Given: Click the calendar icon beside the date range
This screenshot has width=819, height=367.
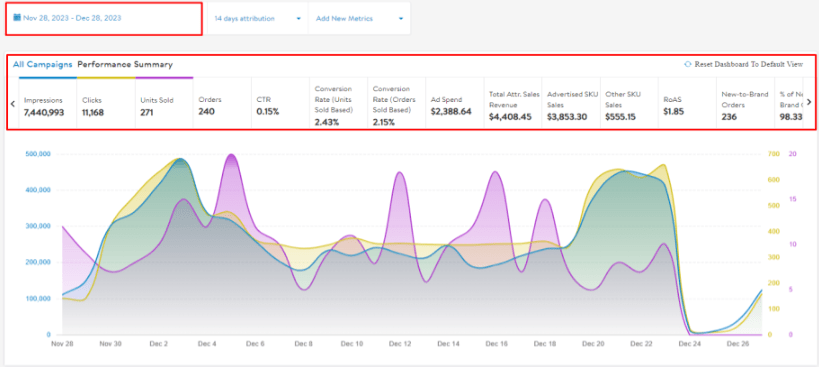Looking at the screenshot, I should pyautogui.click(x=17, y=18).
